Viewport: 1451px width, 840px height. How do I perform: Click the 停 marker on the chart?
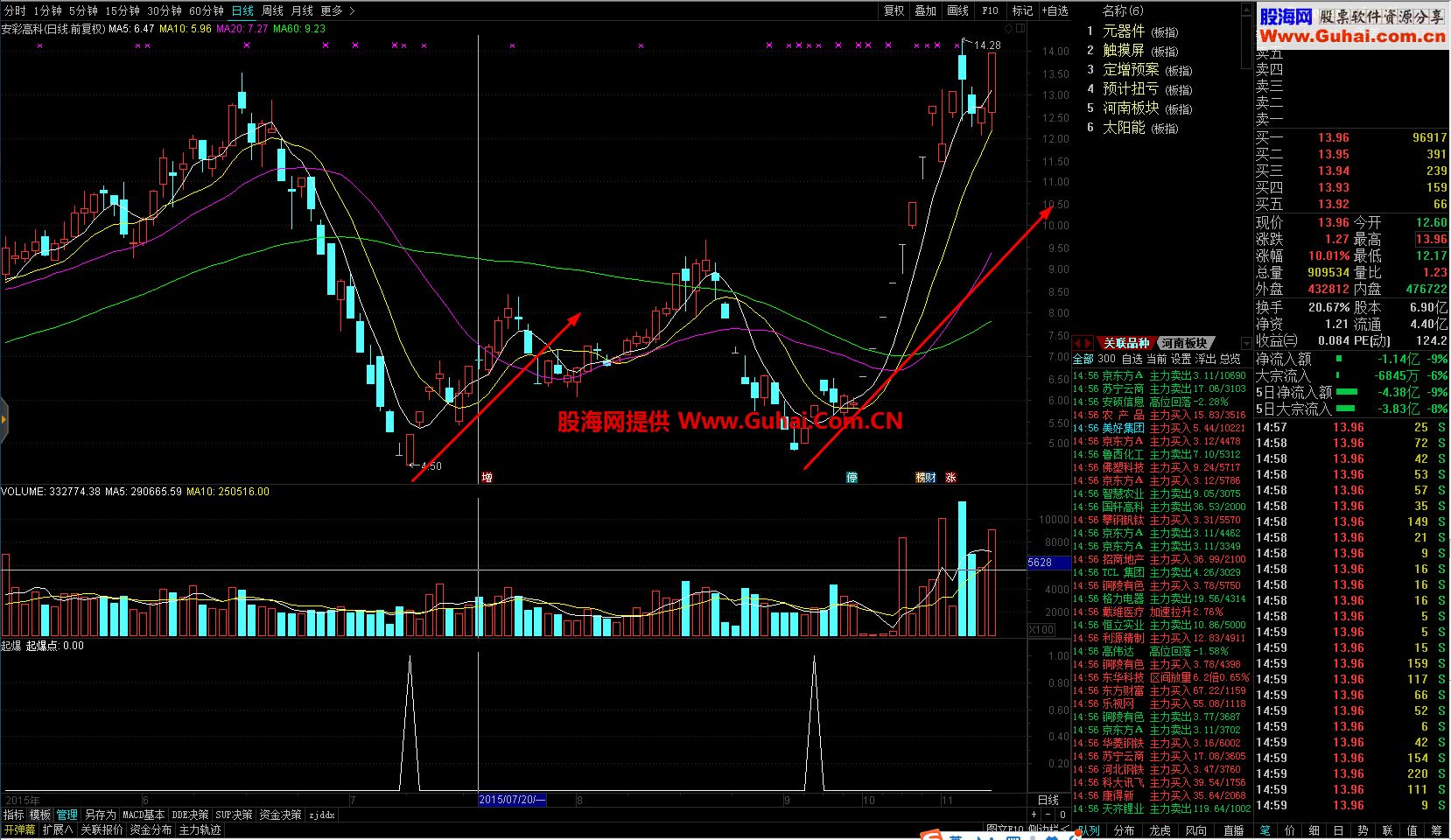tap(852, 477)
